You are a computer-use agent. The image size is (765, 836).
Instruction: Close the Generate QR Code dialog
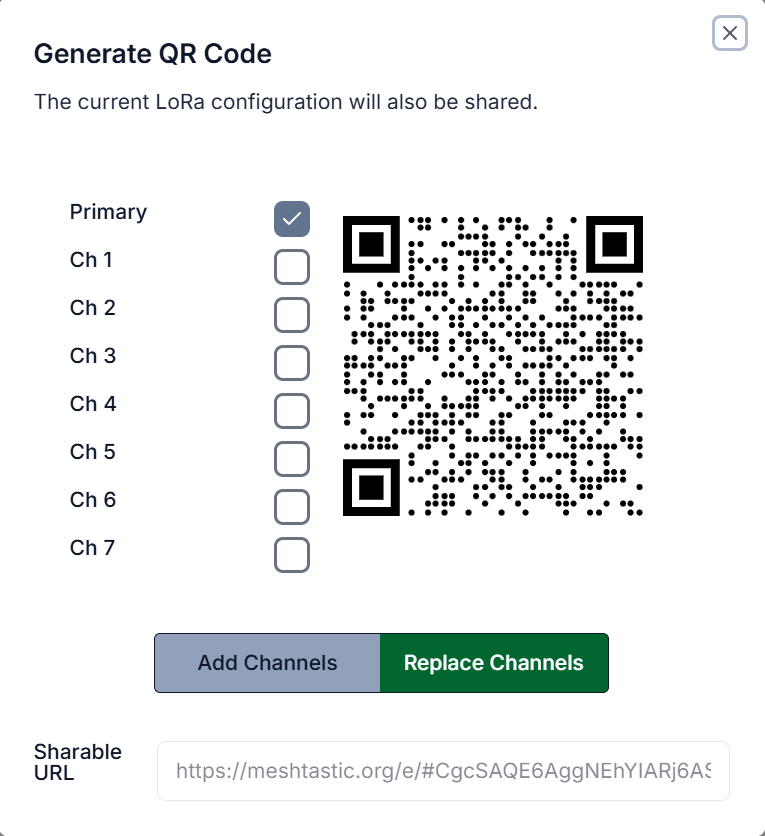click(729, 33)
